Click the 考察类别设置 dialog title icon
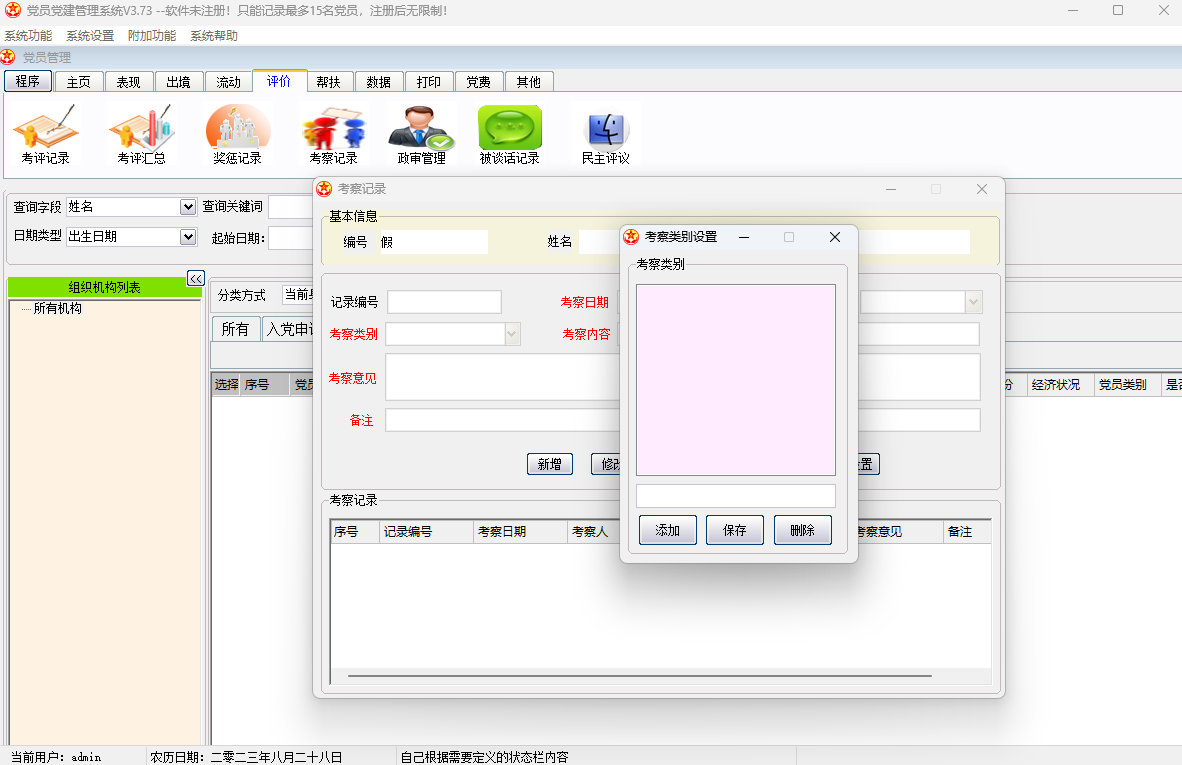This screenshot has height=765, width=1182. (631, 237)
